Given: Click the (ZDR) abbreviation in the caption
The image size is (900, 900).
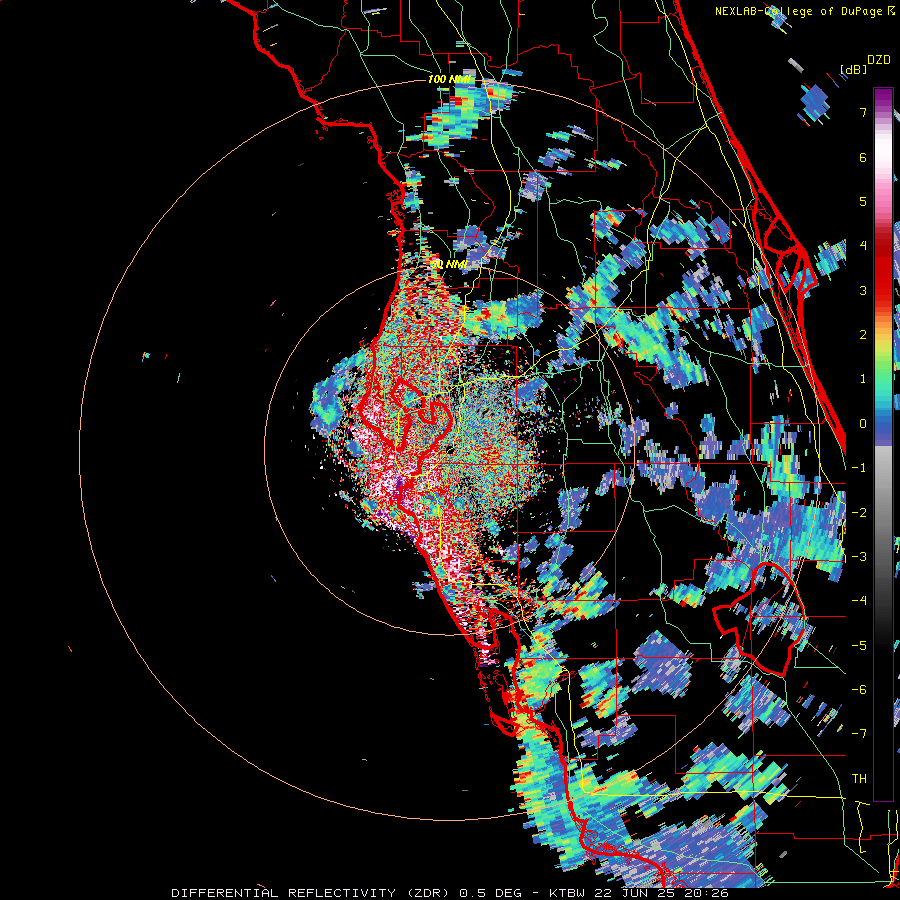Looking at the screenshot, I should click(x=428, y=893).
